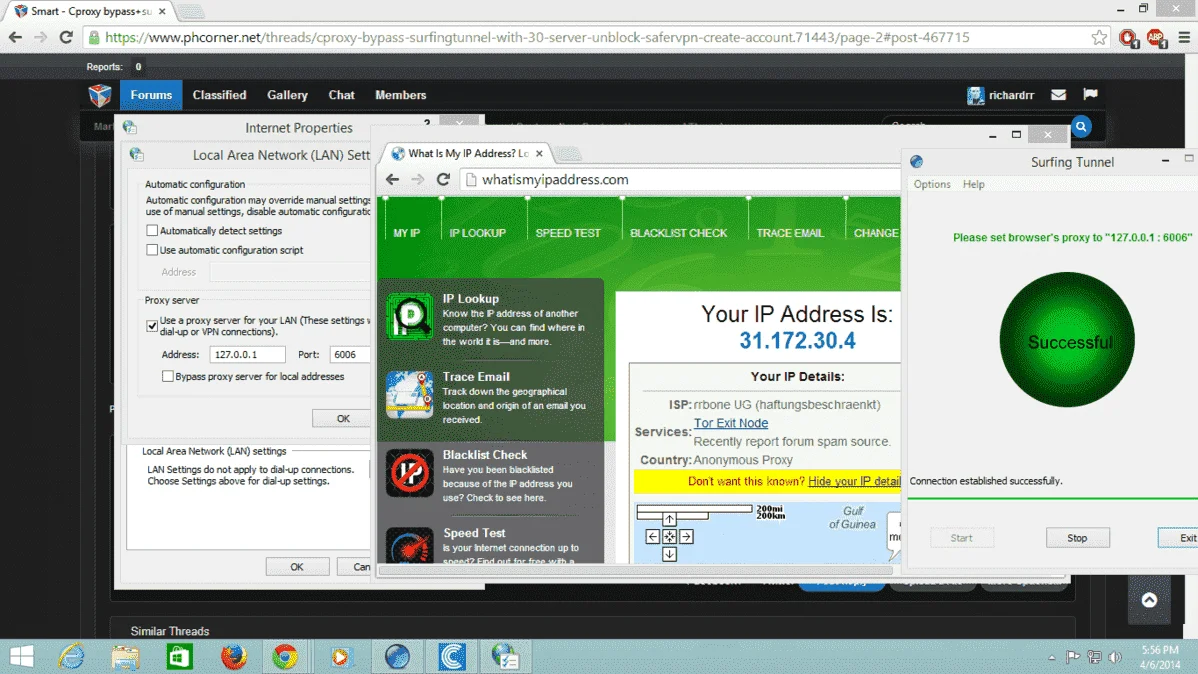Viewport: 1198px width, 674px height.
Task: Go back in the whatismyipaddress window
Action: (393, 180)
